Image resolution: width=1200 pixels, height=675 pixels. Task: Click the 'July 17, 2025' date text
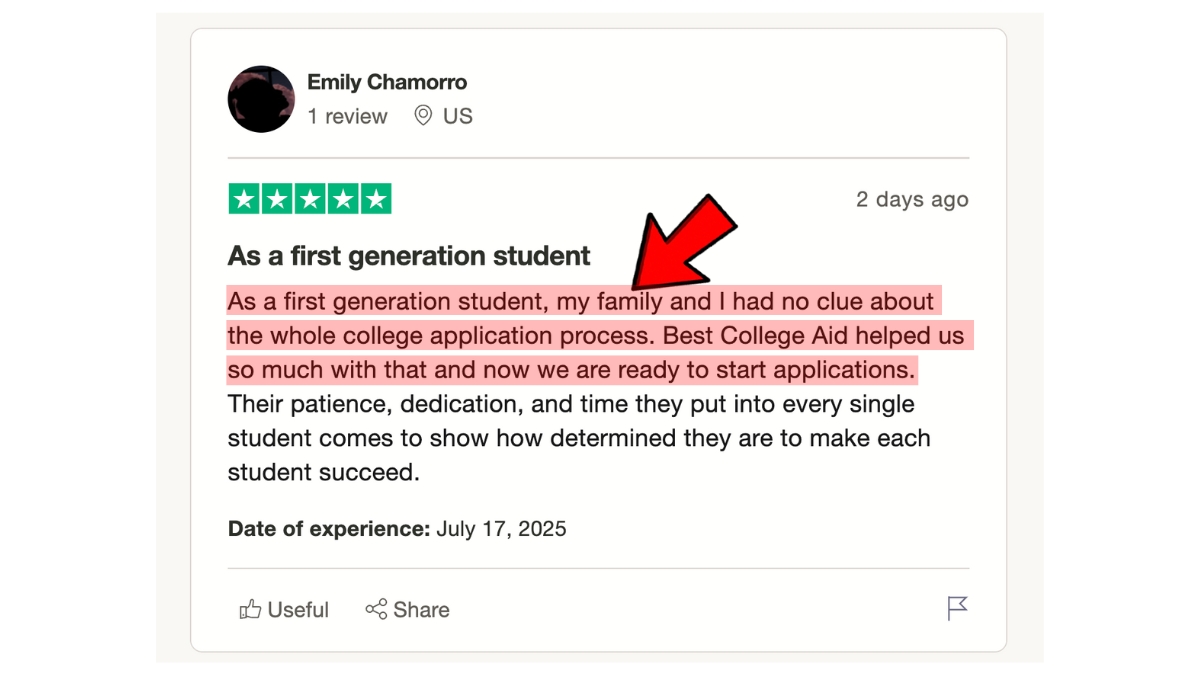pyautogui.click(x=501, y=529)
